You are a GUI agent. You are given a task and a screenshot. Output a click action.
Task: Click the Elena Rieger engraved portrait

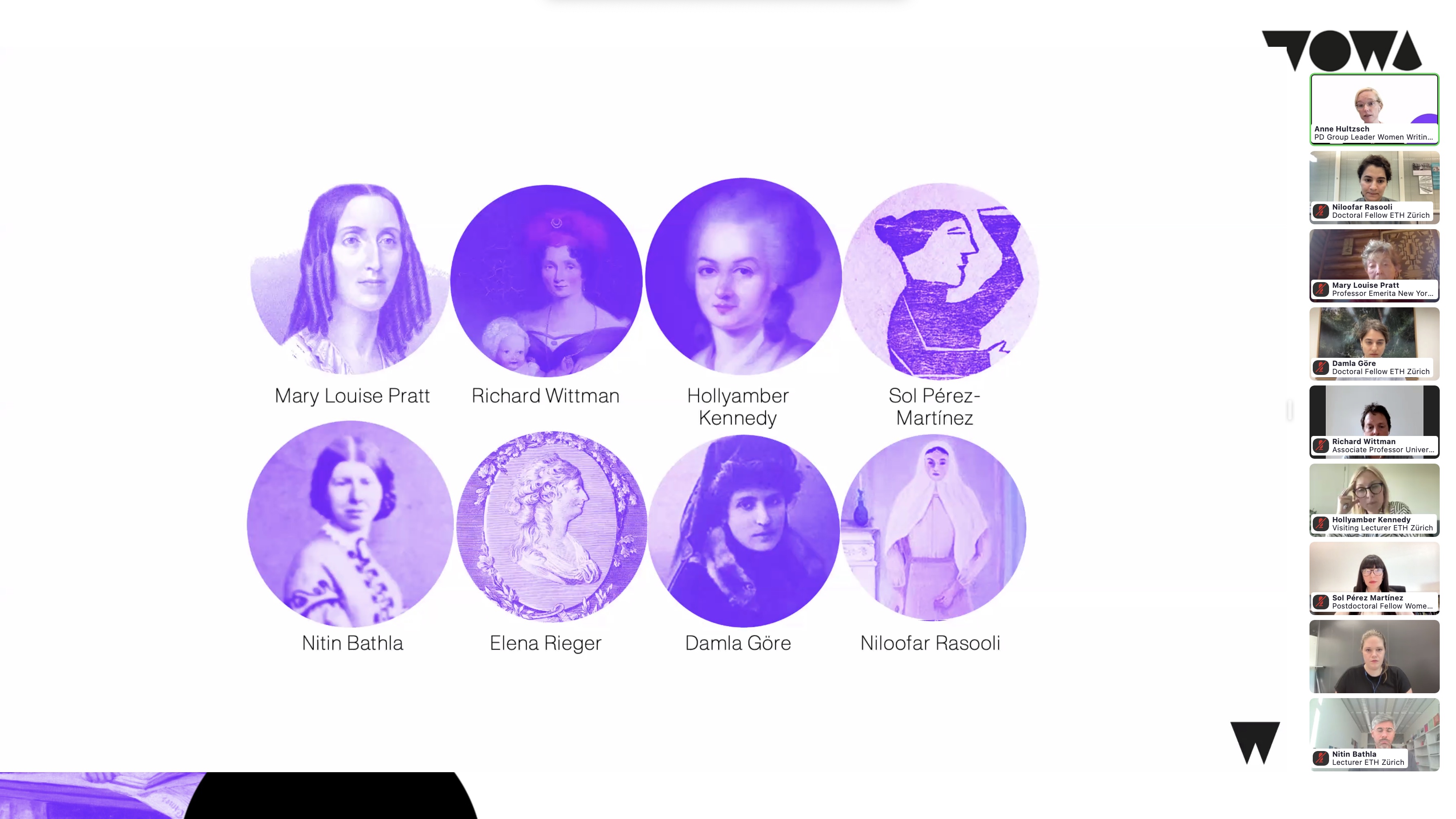pyautogui.click(x=552, y=527)
